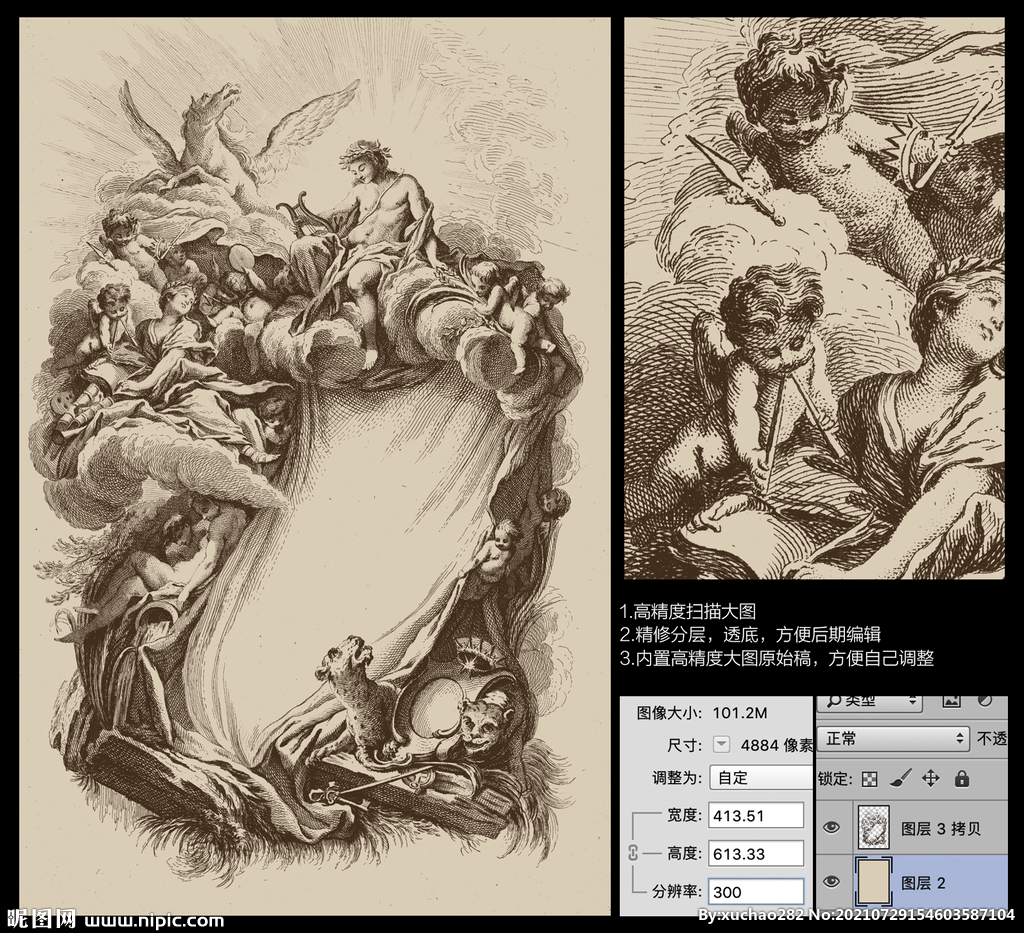Image resolution: width=1024 pixels, height=933 pixels.
Task: Select the 图层 3 拷贝 layer thumbnail
Action: [872, 827]
